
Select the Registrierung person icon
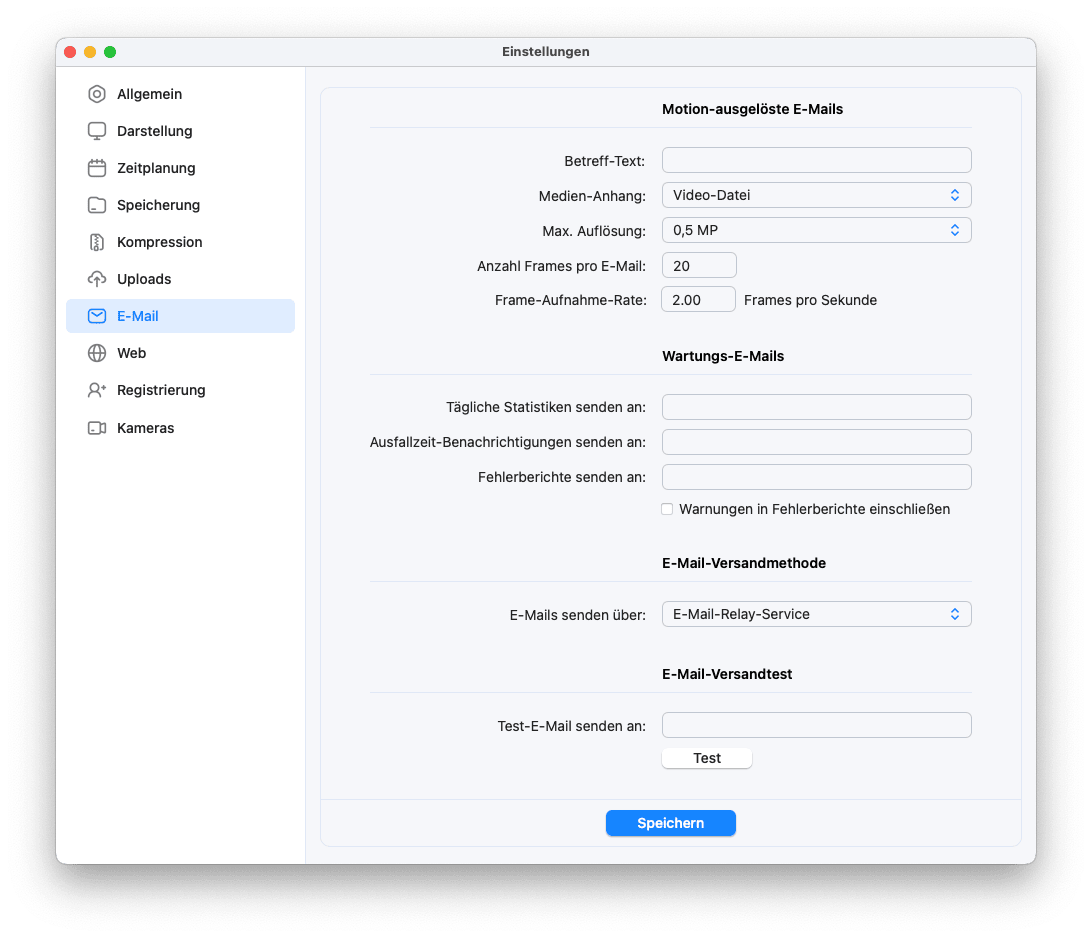(x=97, y=390)
